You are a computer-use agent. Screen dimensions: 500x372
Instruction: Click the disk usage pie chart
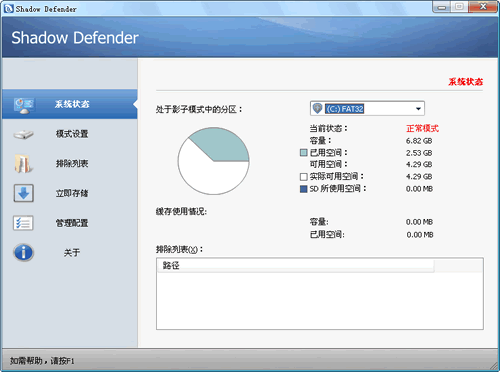[x=213, y=161]
